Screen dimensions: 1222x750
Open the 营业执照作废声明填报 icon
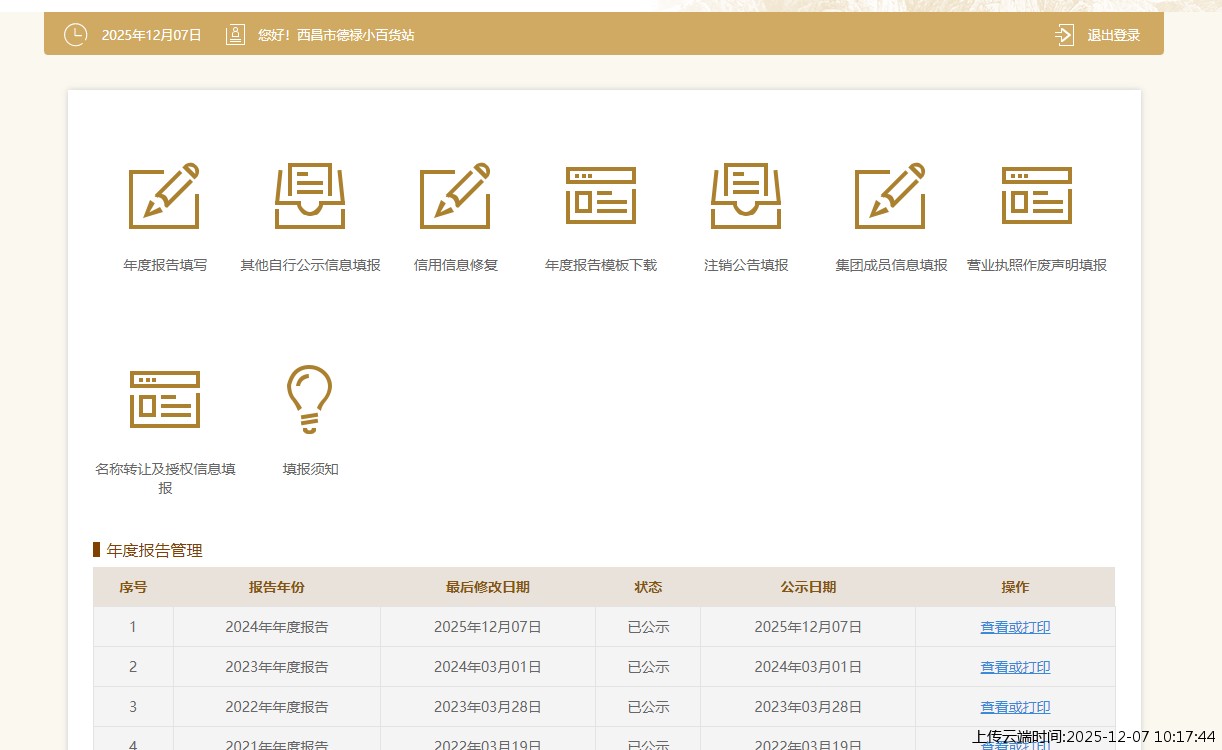(1037, 196)
